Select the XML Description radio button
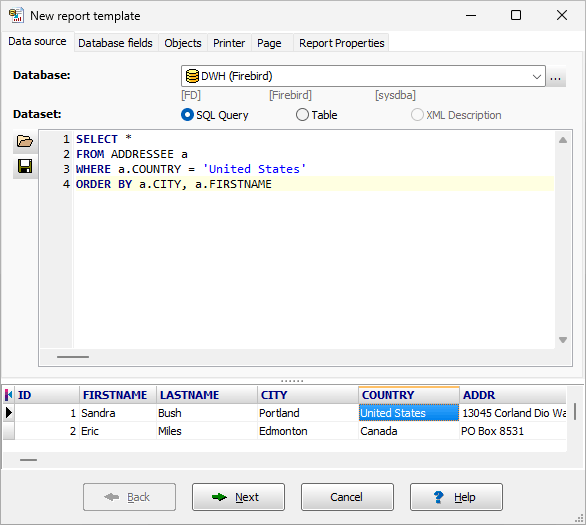586x525 pixels. [417, 115]
